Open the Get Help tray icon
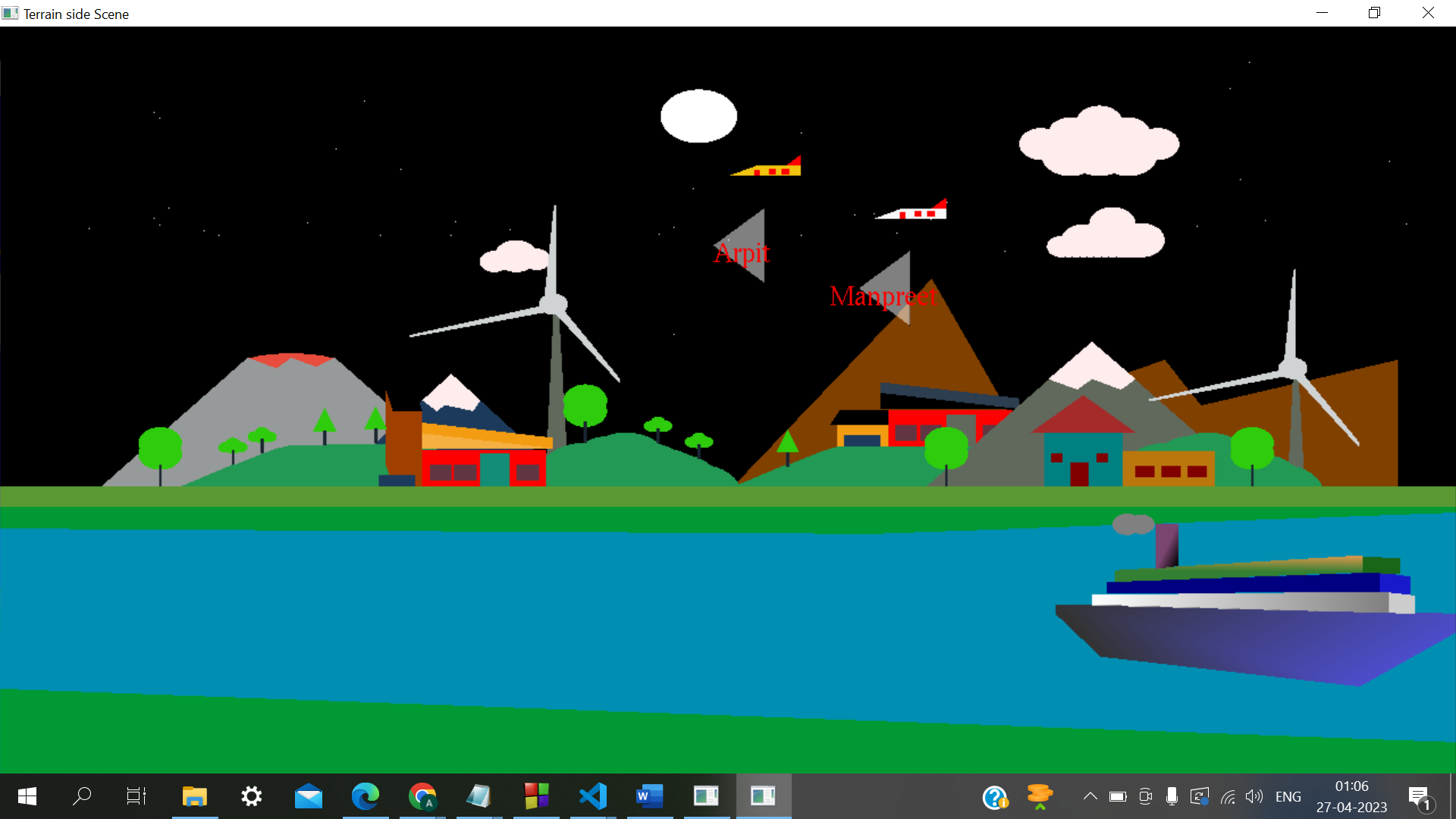1456x819 pixels. click(996, 796)
